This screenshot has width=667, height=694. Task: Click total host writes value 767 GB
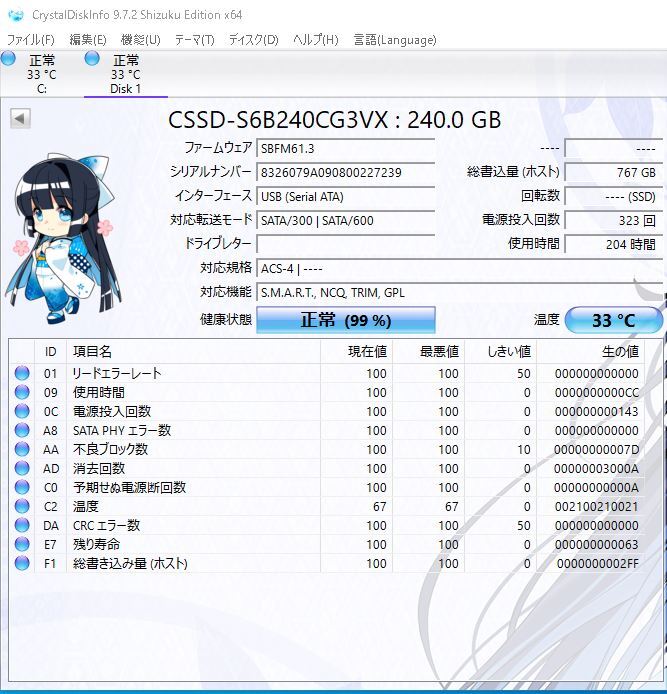pyautogui.click(x=613, y=172)
